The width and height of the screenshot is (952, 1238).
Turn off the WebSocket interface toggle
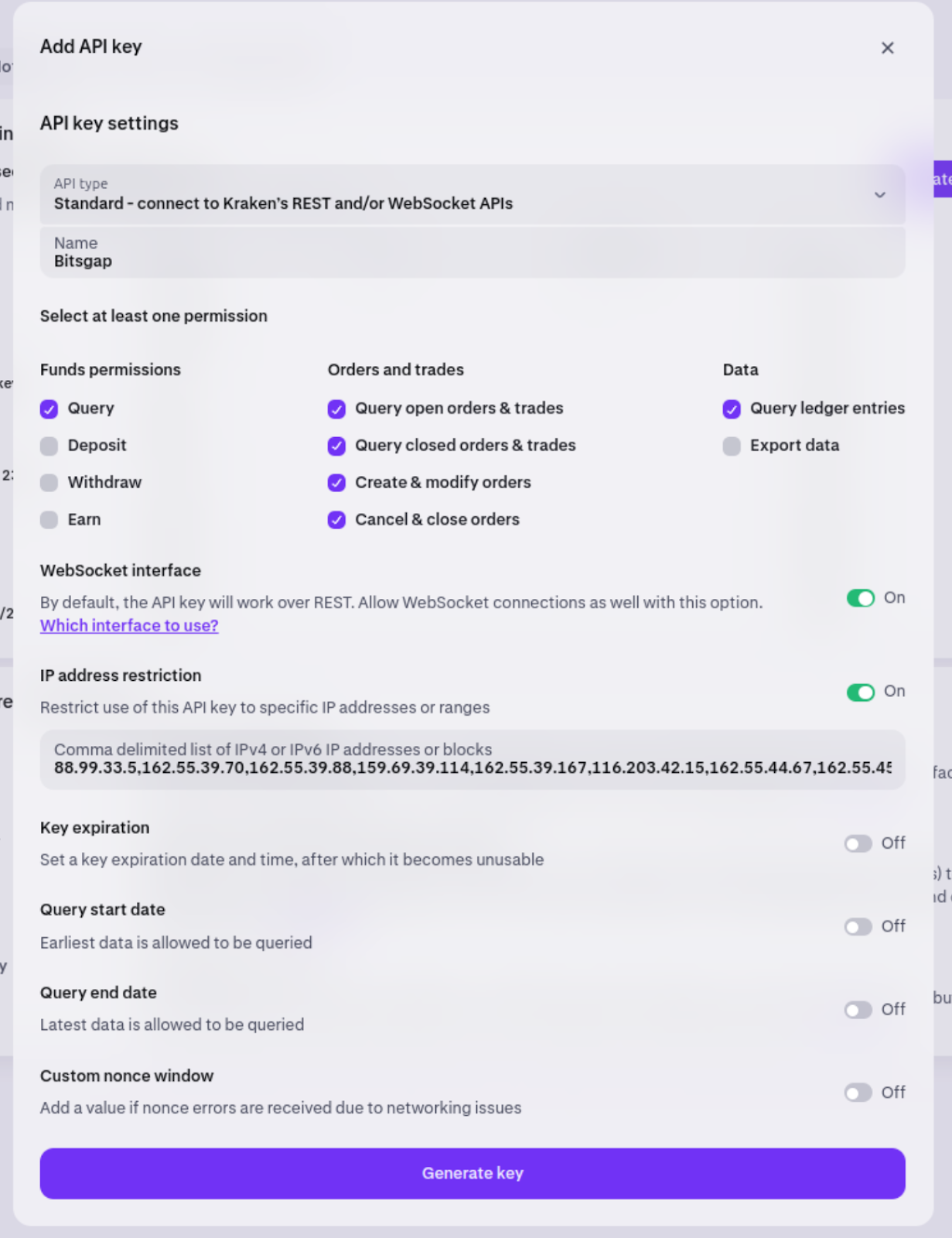coord(860,598)
